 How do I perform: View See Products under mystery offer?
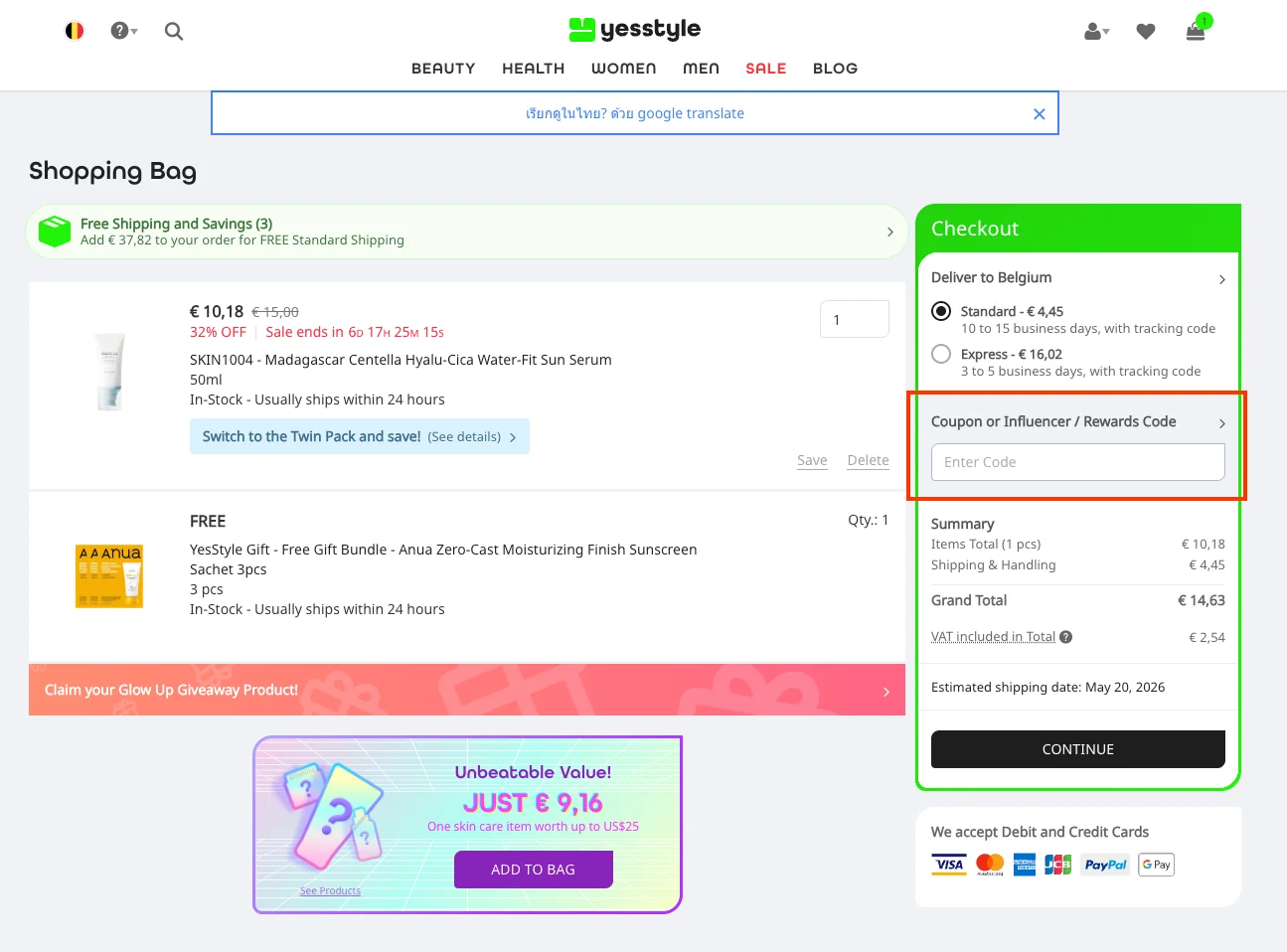tap(330, 890)
